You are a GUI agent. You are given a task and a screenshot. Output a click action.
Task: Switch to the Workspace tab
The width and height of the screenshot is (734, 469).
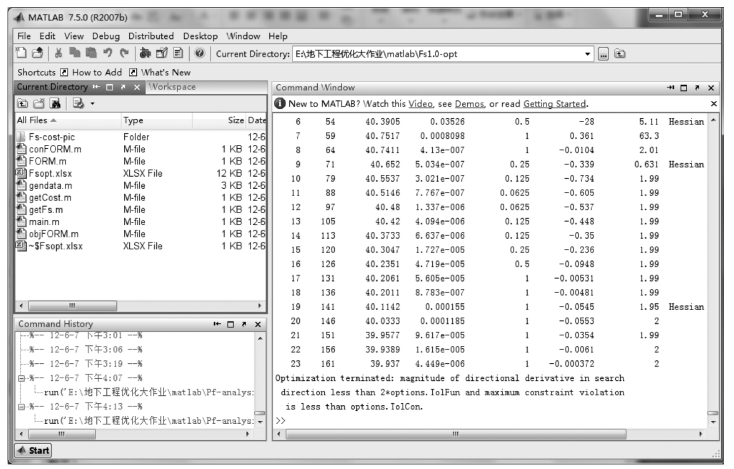pos(172,87)
